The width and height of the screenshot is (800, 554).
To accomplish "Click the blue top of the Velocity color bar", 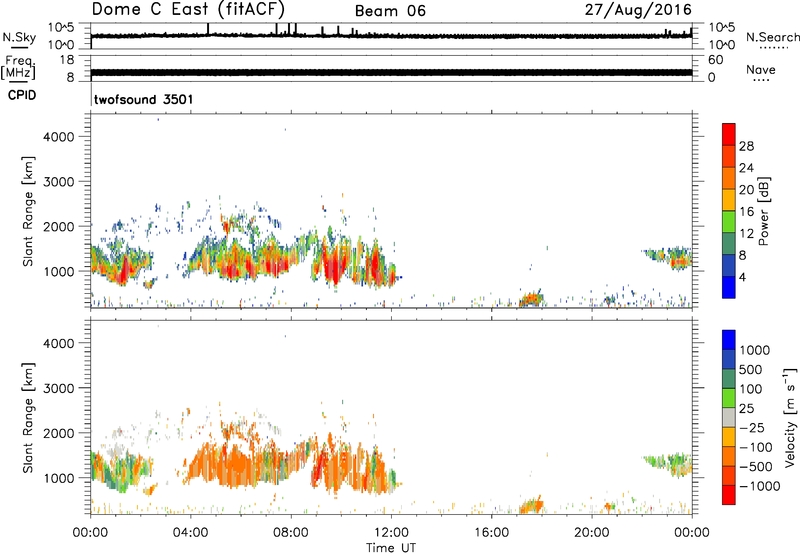I will pyautogui.click(x=729, y=340).
